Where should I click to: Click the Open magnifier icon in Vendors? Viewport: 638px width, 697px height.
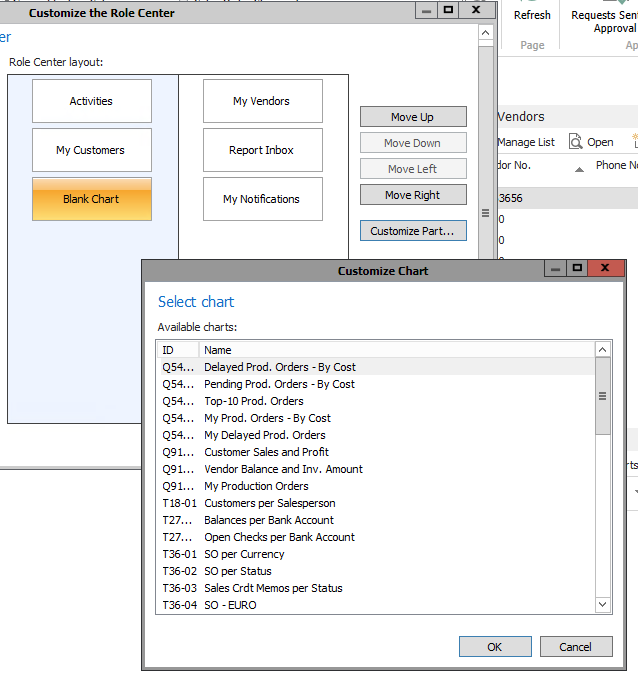pyautogui.click(x=577, y=142)
